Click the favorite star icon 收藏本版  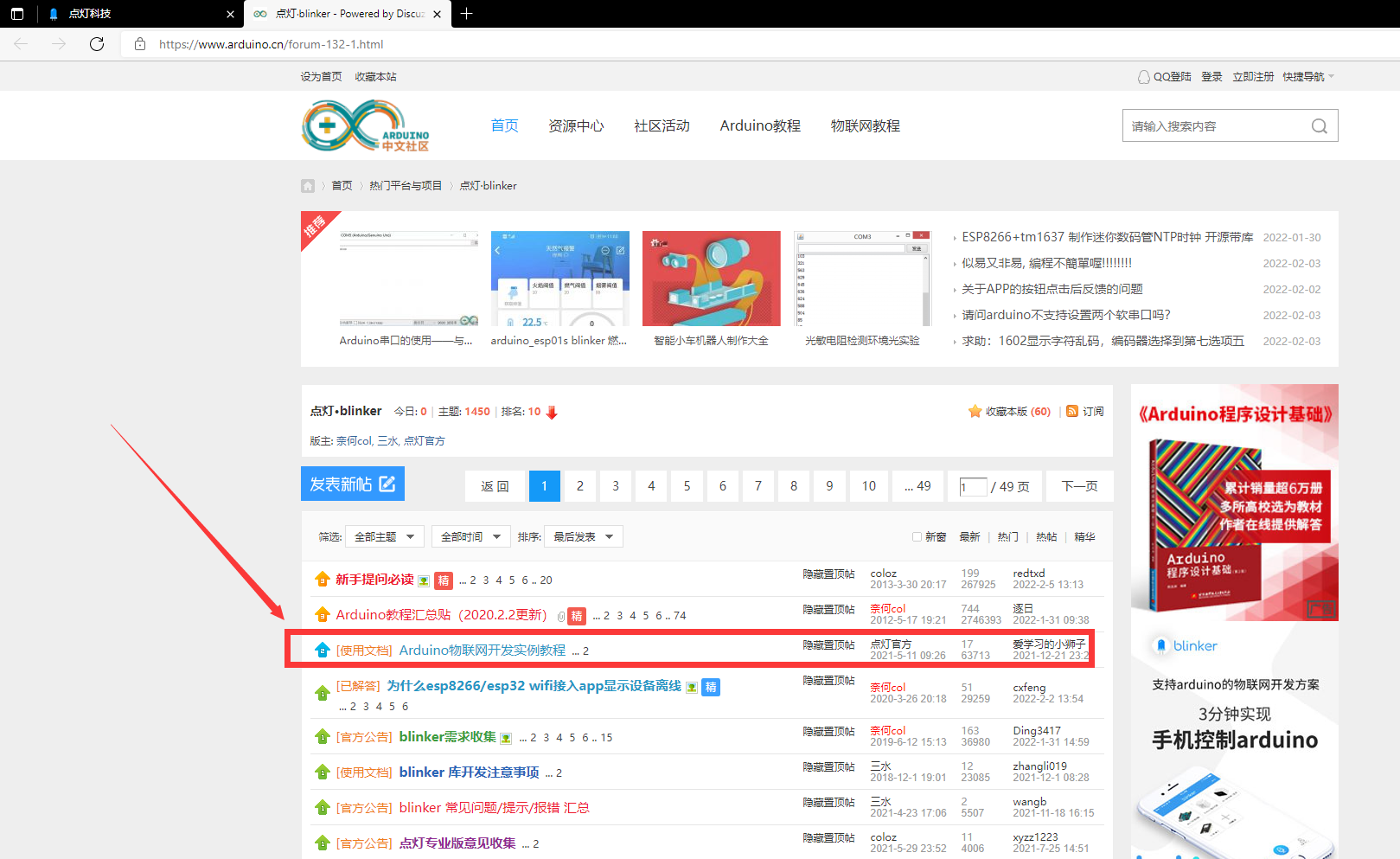tap(975, 412)
